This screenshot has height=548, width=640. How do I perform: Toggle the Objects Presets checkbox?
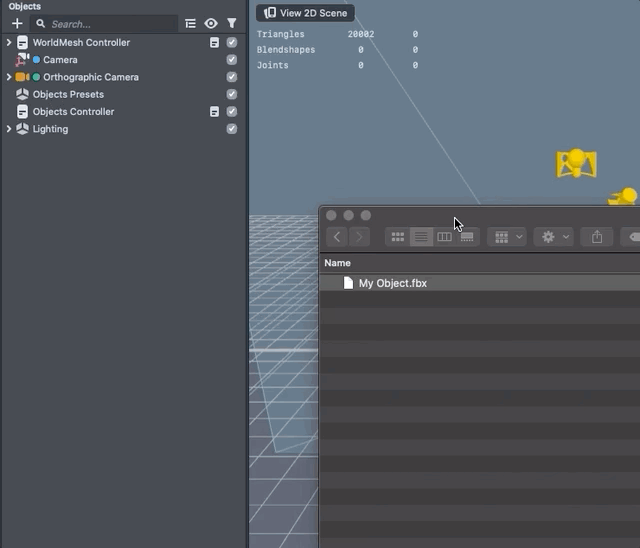point(232,95)
